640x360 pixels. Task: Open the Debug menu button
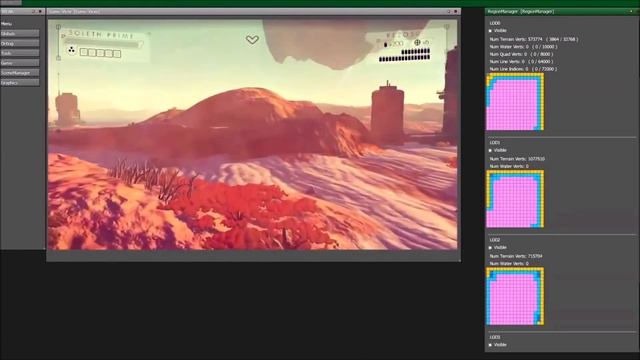(x=20, y=43)
